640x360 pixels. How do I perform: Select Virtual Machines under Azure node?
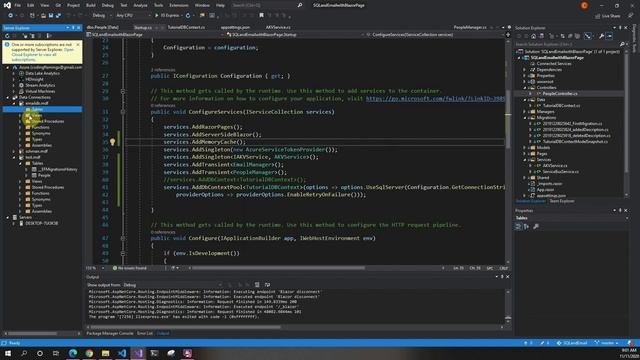tap(40, 91)
